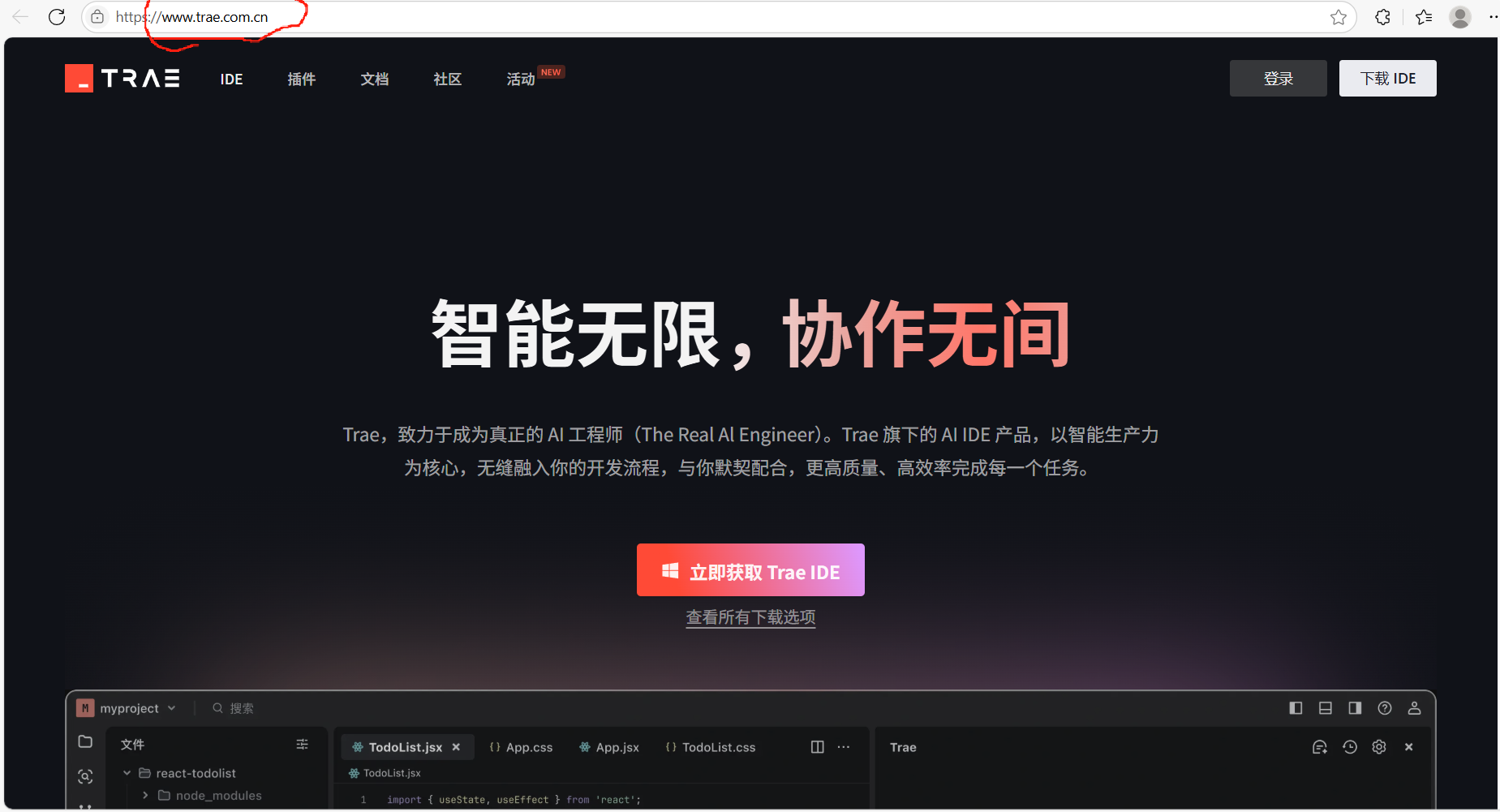The height and width of the screenshot is (812, 1500).
Task: Open the 活动 nav item
Action: tap(521, 79)
